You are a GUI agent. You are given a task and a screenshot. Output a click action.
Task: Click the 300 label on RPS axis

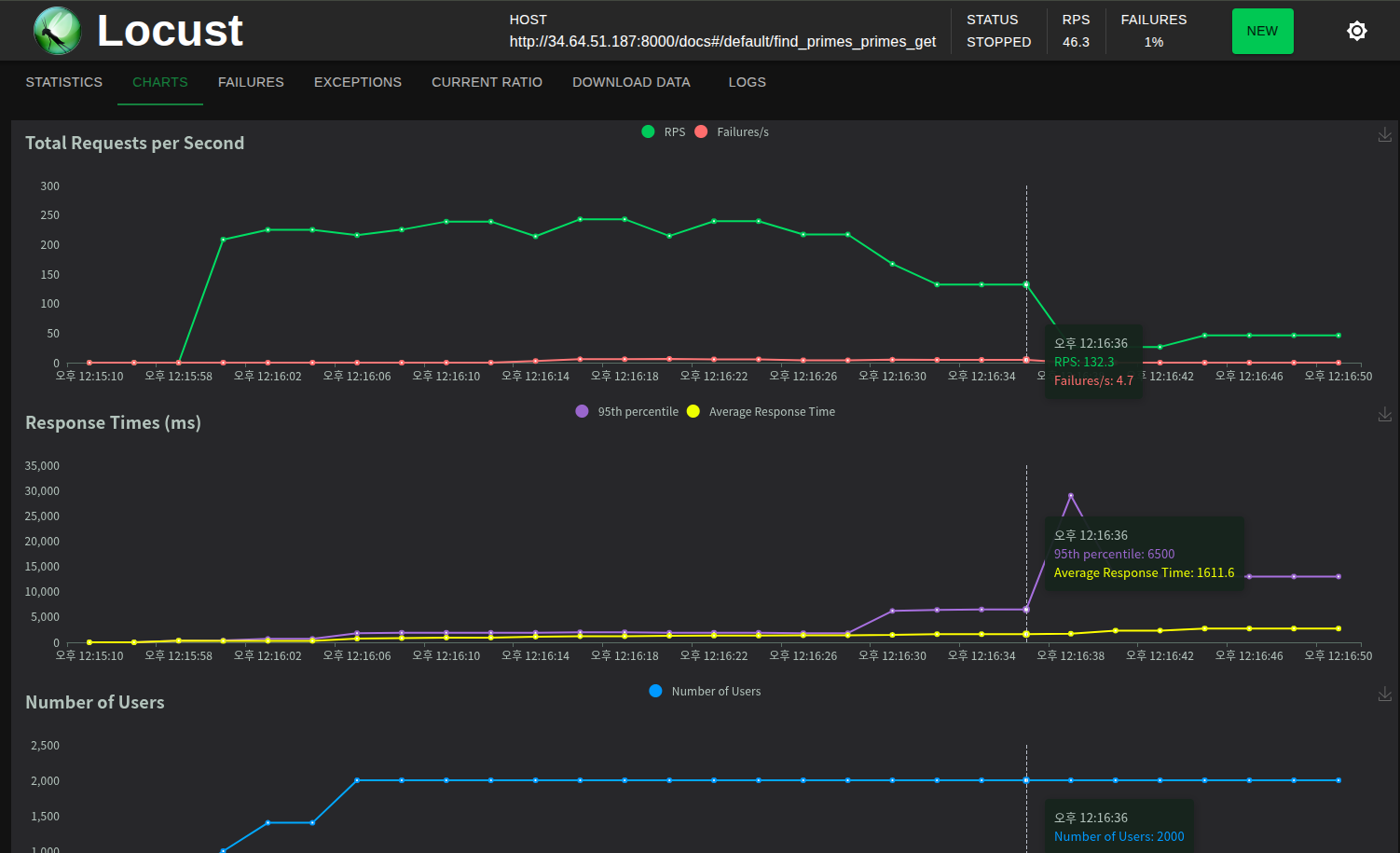(x=50, y=186)
